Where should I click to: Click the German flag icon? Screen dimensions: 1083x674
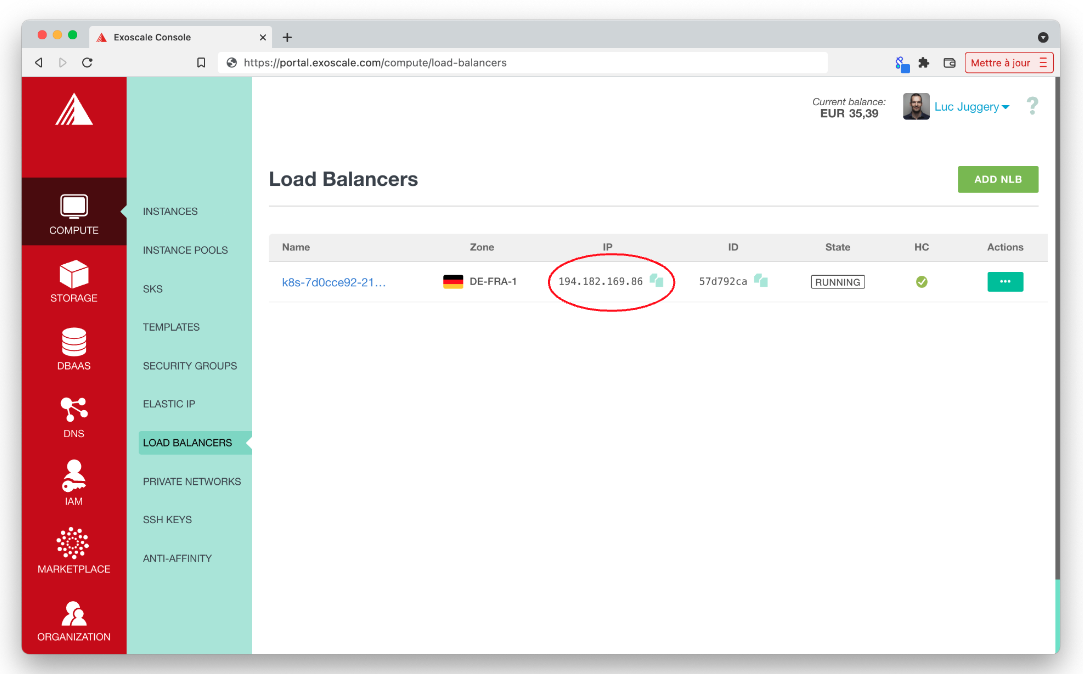(453, 282)
